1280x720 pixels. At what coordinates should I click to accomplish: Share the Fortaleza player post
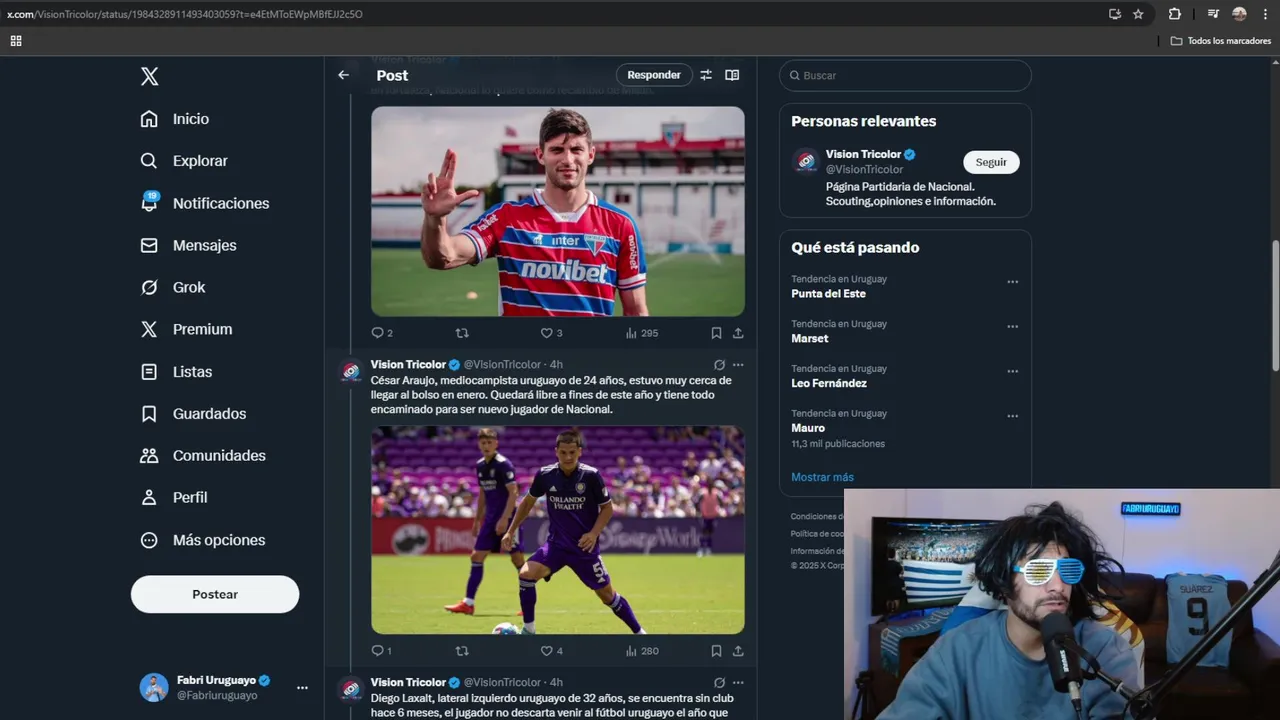[x=738, y=333]
